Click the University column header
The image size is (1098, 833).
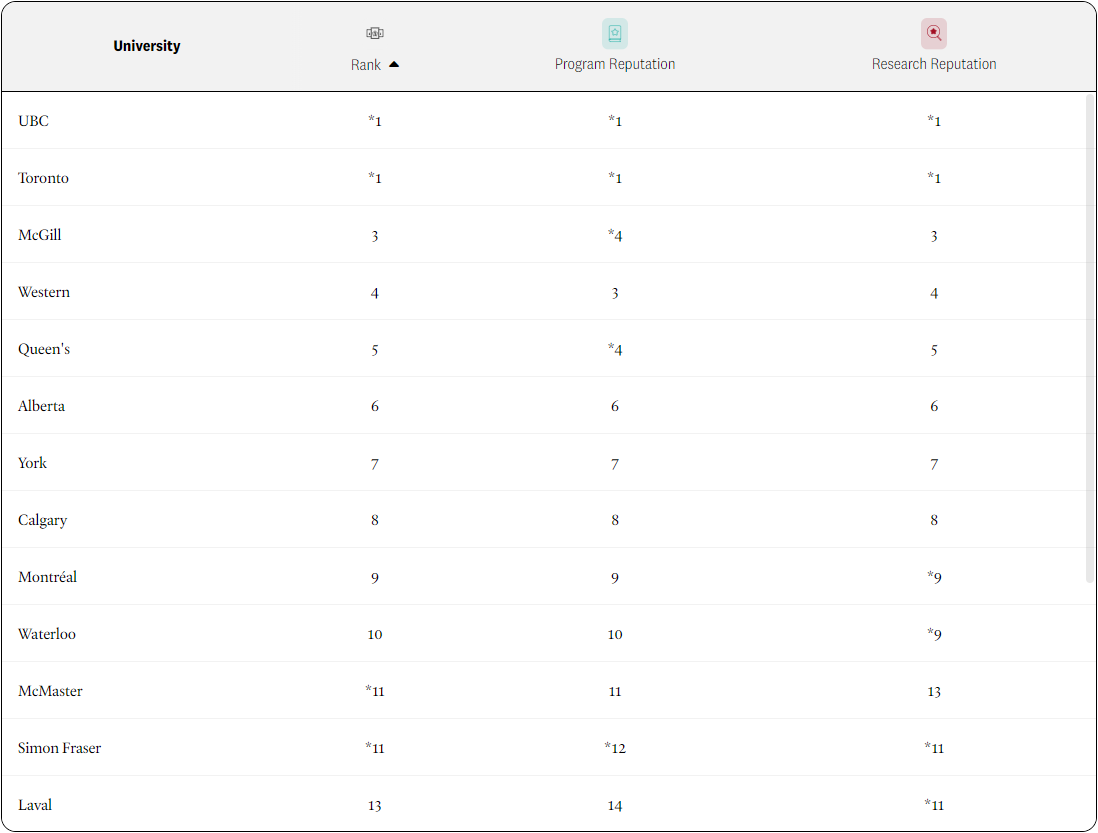(x=147, y=46)
